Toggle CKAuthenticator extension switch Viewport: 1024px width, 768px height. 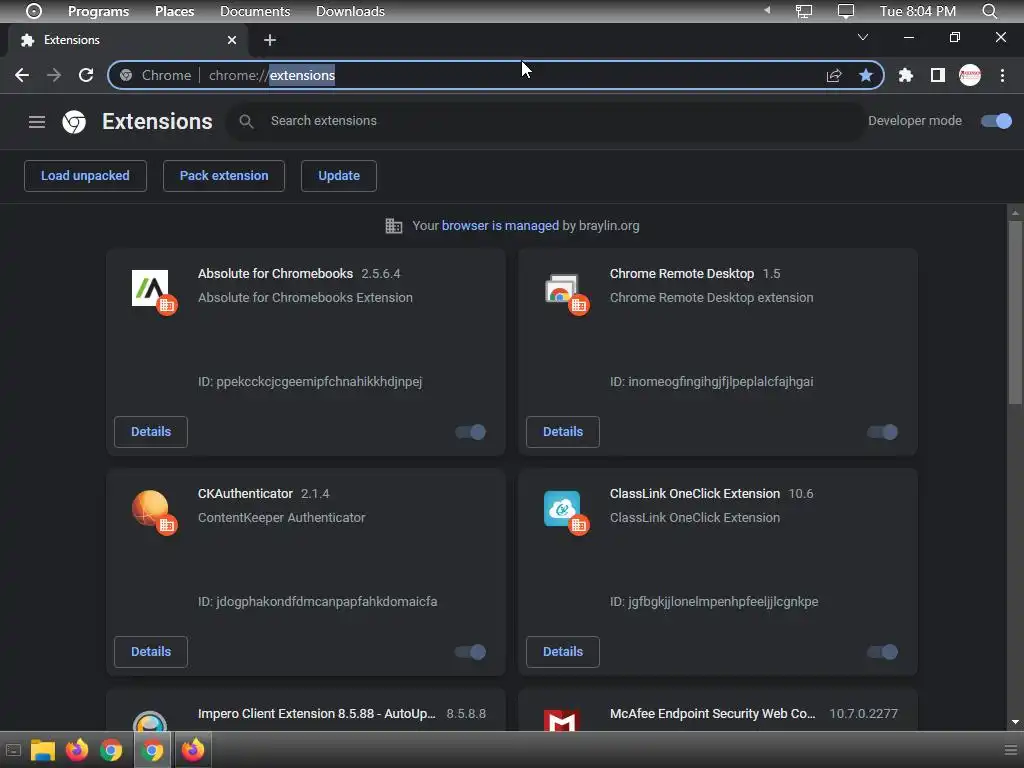coord(470,652)
